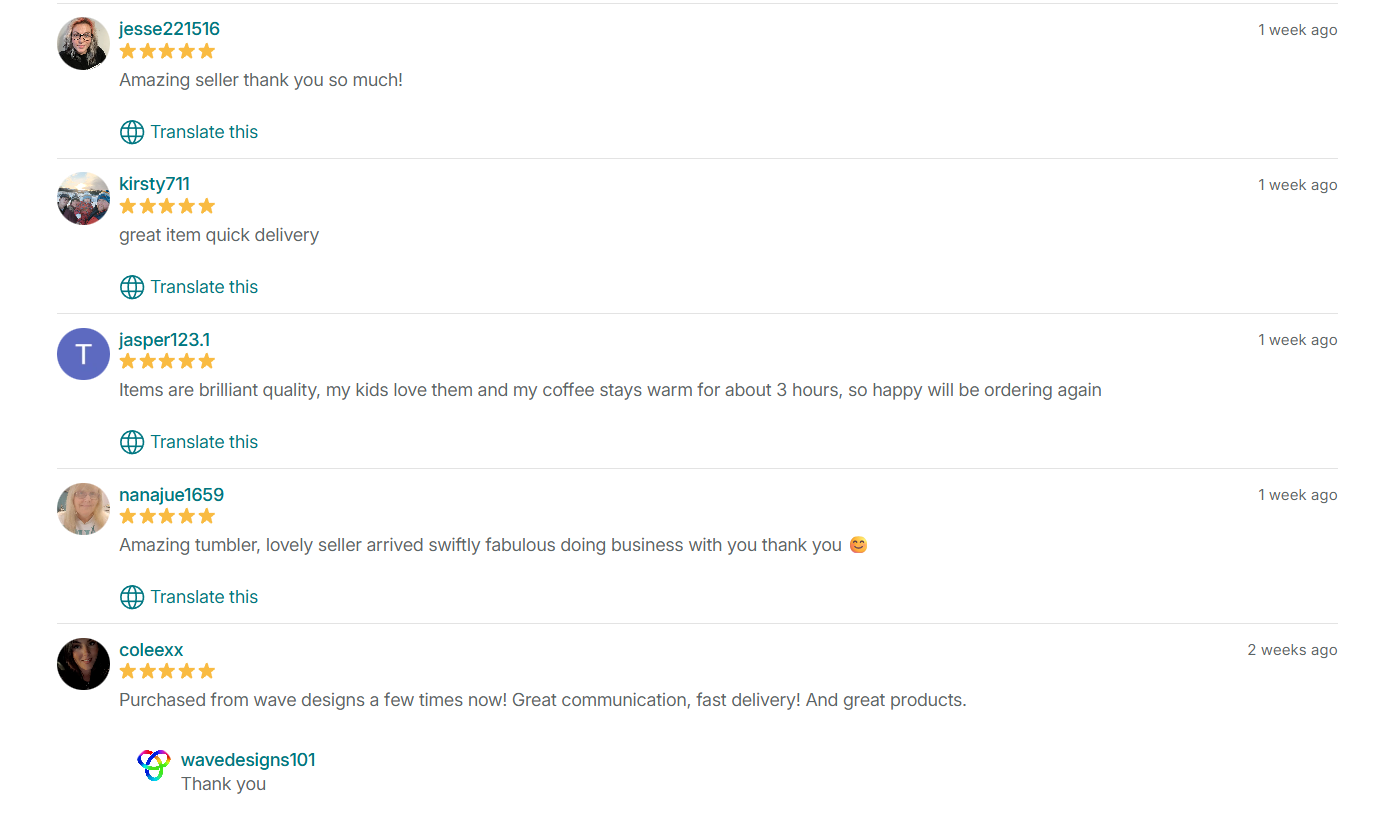Visit kirsty711's username link
Screen dimensions: 1394x816
pos(154,184)
